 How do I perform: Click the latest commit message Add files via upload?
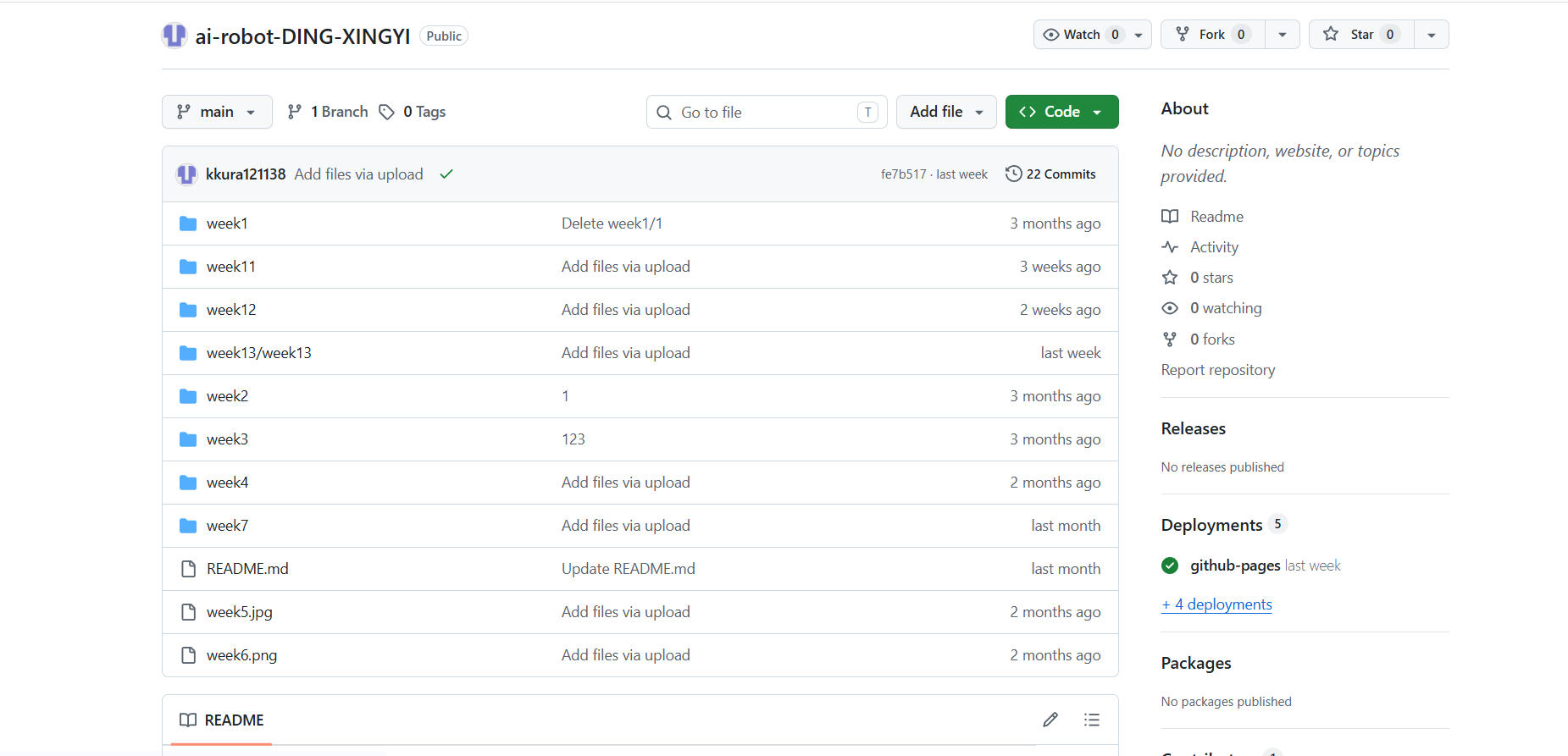coord(358,174)
